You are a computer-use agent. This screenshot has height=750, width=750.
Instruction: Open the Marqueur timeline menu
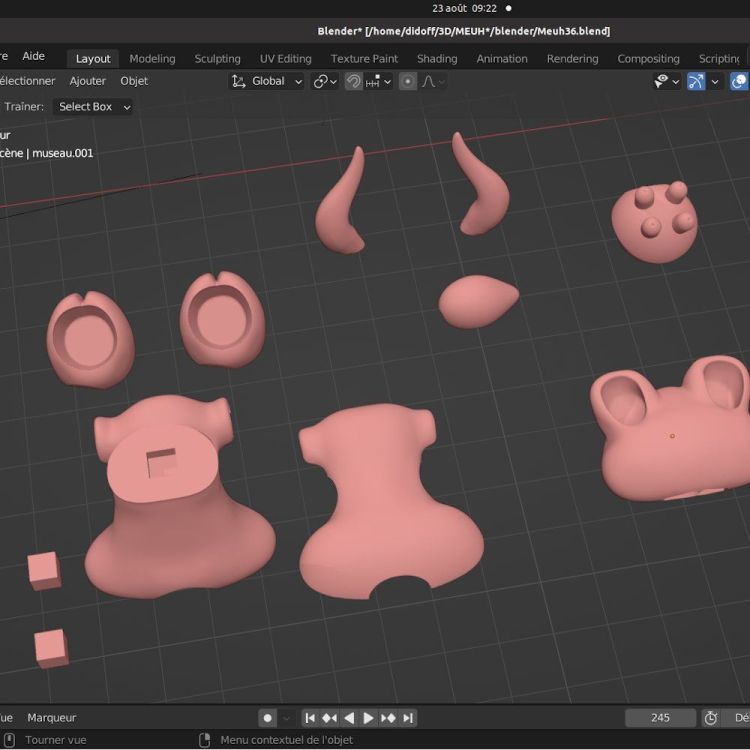[52, 717]
